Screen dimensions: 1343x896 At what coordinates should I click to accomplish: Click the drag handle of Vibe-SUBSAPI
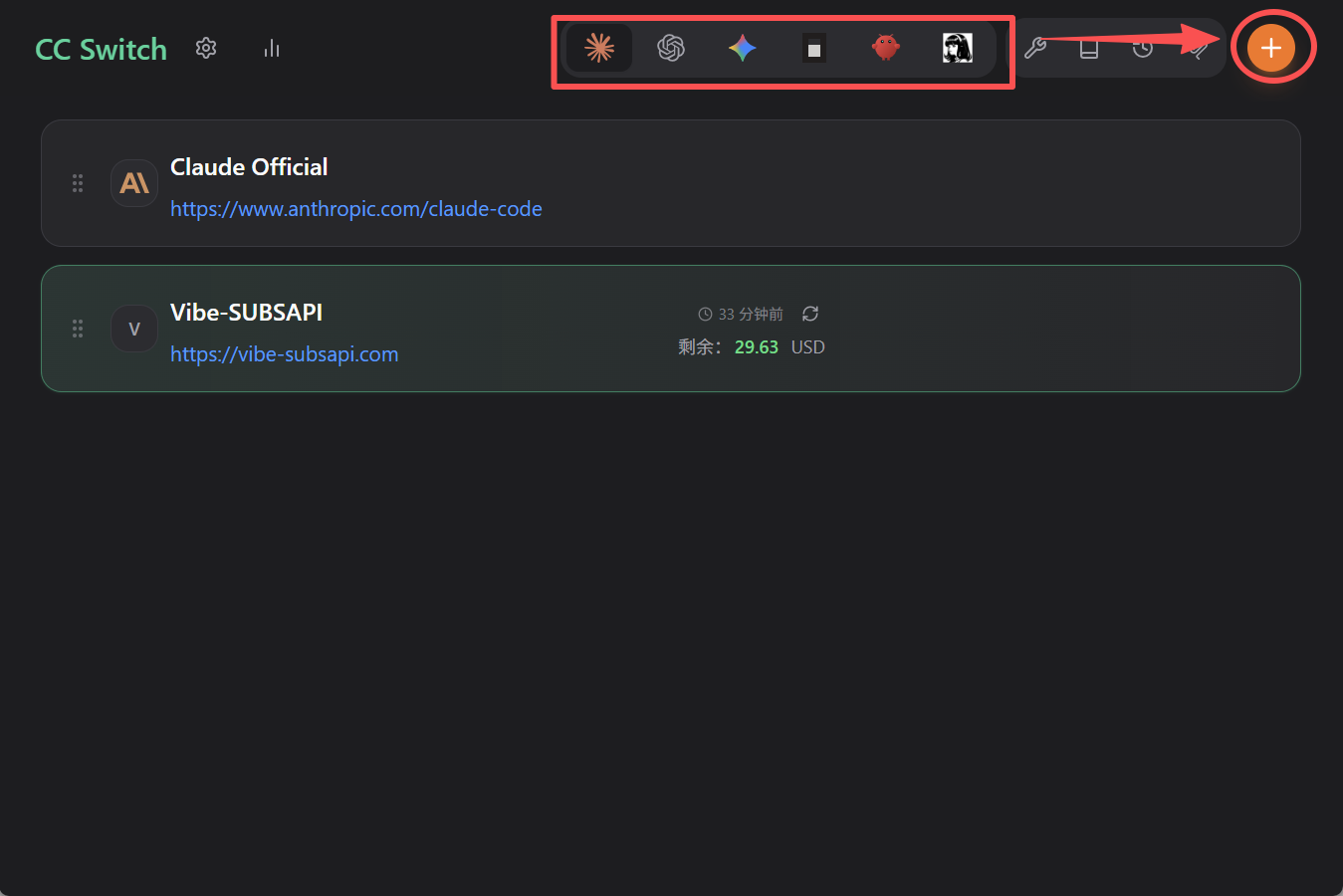(x=78, y=329)
